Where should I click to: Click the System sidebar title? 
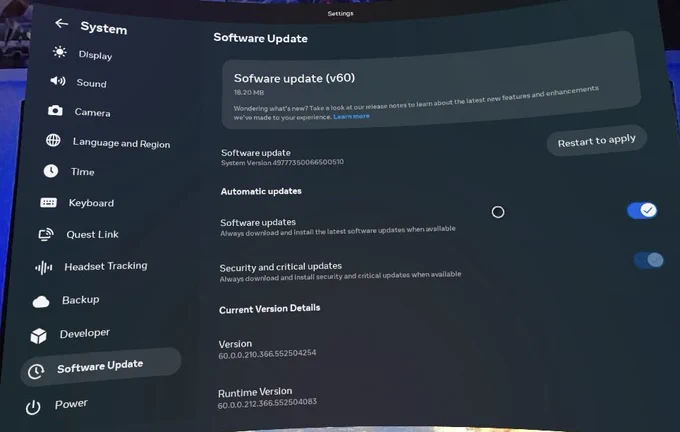pyautogui.click(x=104, y=28)
